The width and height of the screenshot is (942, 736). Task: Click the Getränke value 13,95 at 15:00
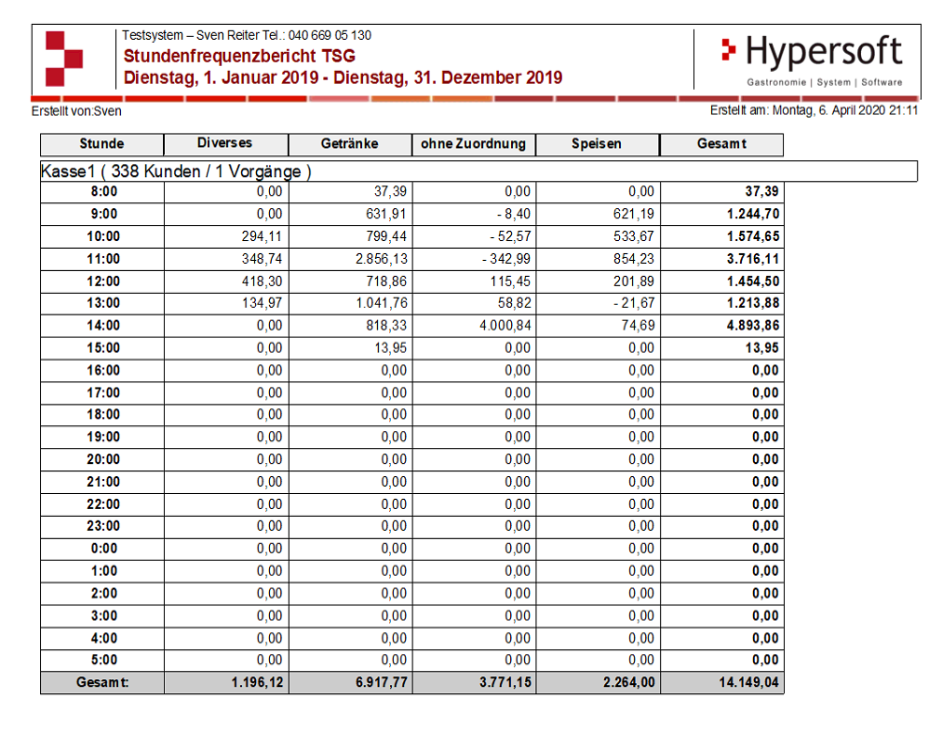point(390,348)
